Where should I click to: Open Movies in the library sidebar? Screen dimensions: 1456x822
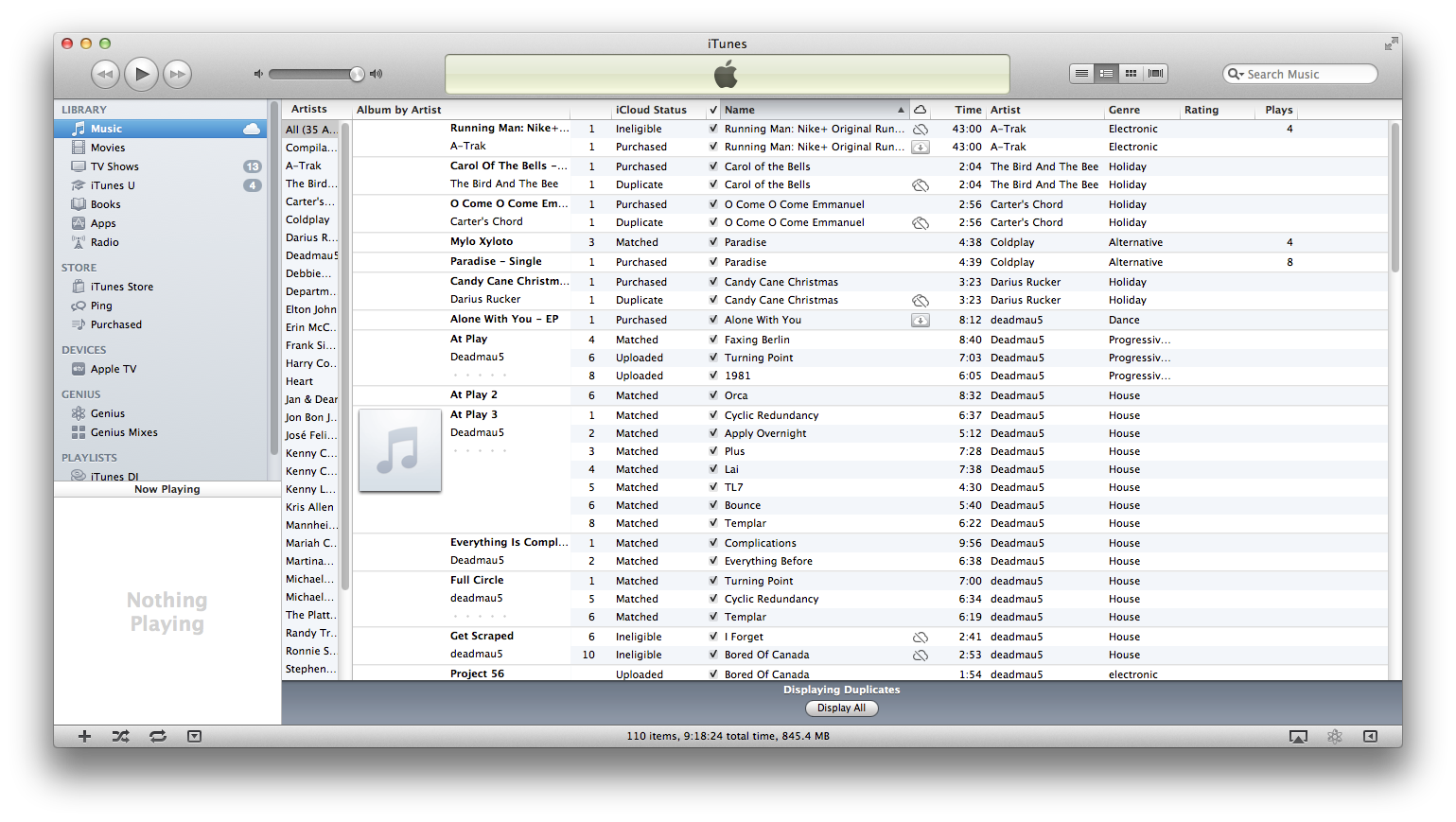pyautogui.click(x=108, y=148)
